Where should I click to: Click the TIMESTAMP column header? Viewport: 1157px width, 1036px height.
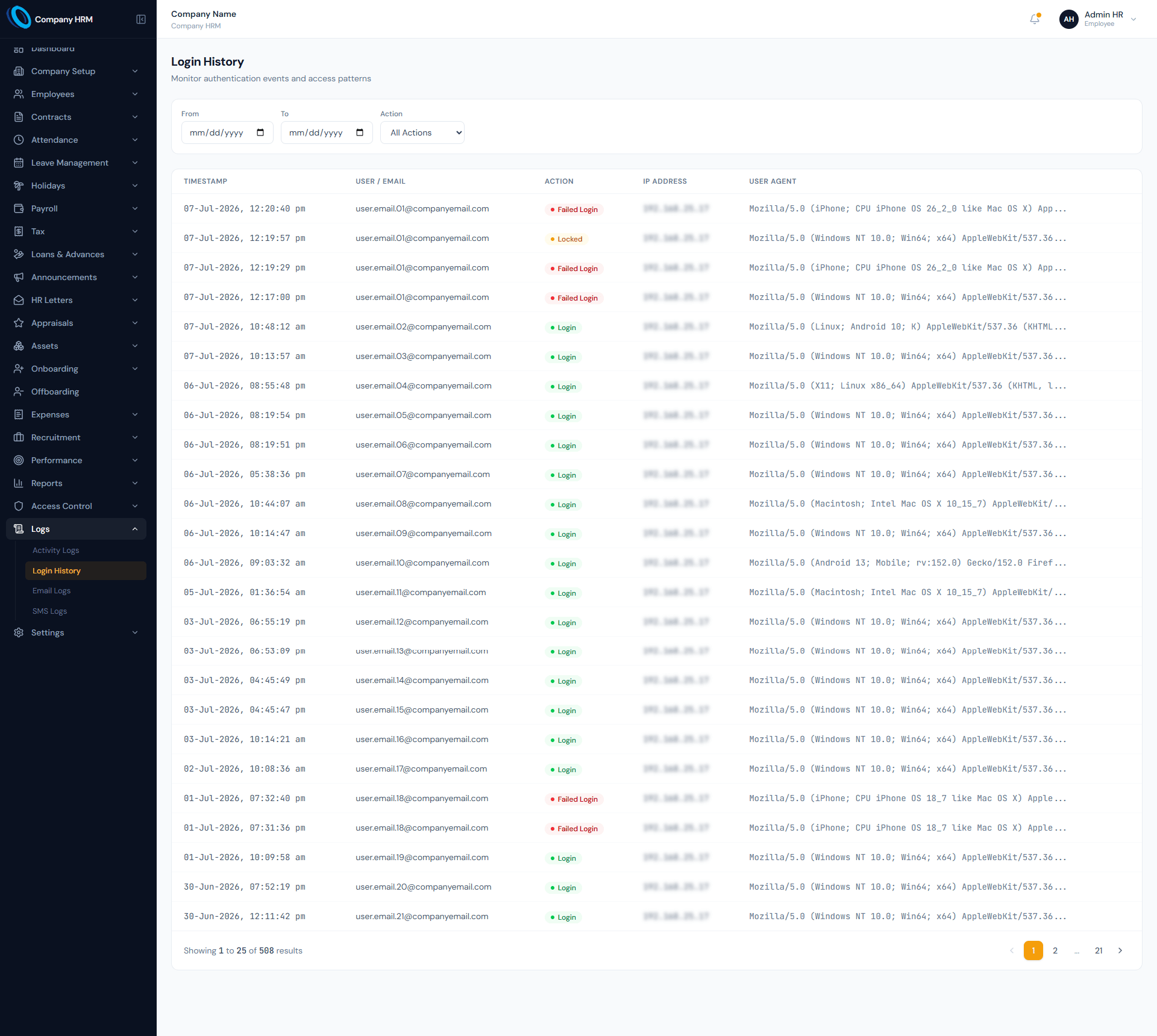[205, 181]
